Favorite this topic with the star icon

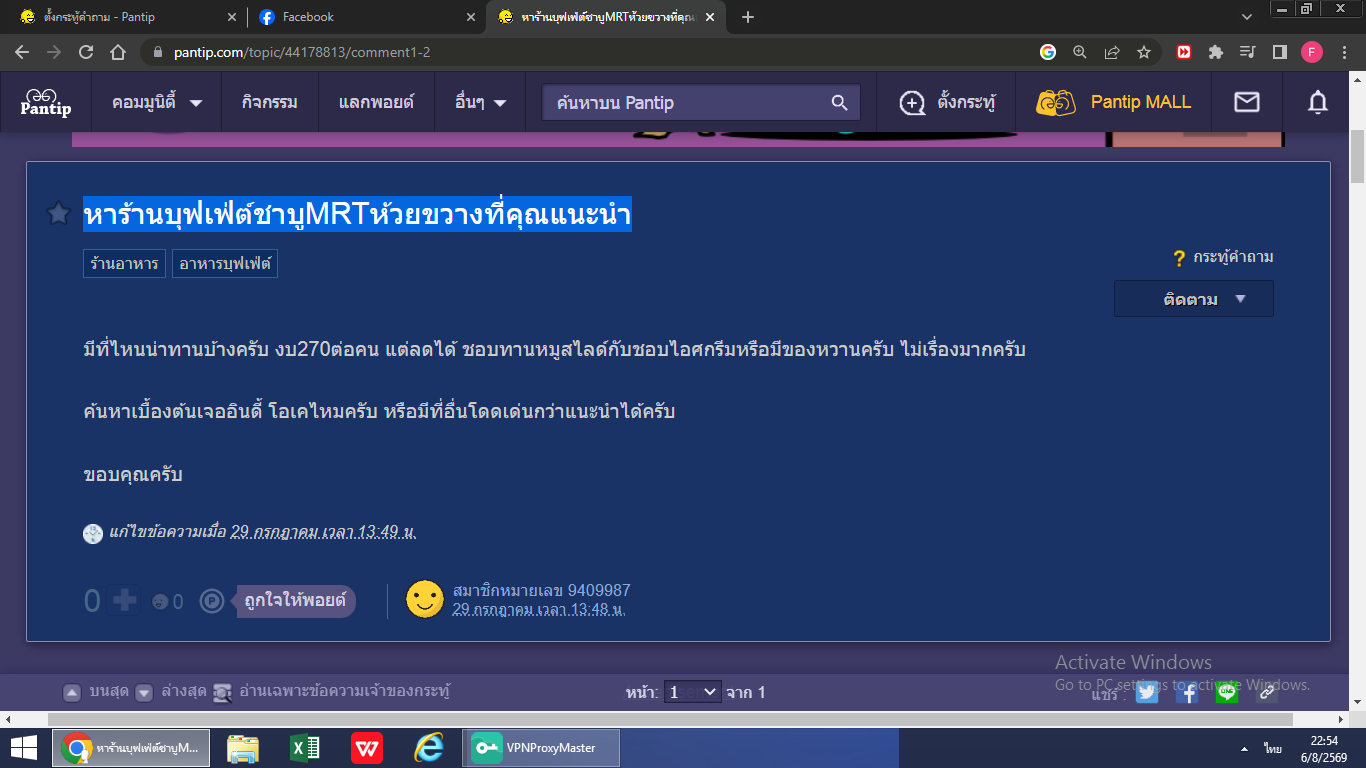(x=59, y=213)
